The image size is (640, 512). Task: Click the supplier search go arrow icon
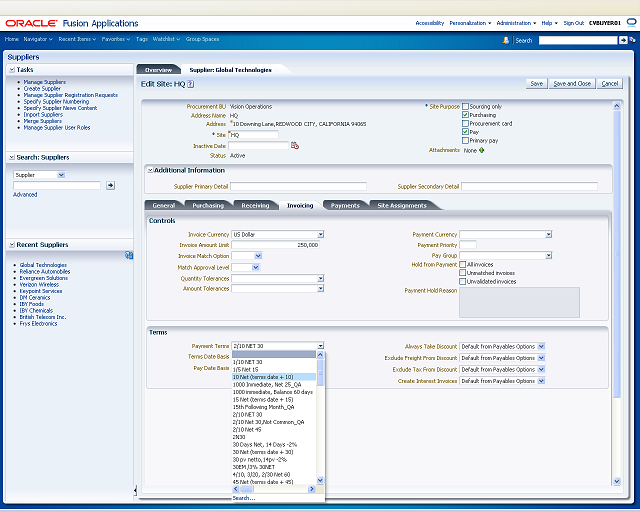(110, 185)
